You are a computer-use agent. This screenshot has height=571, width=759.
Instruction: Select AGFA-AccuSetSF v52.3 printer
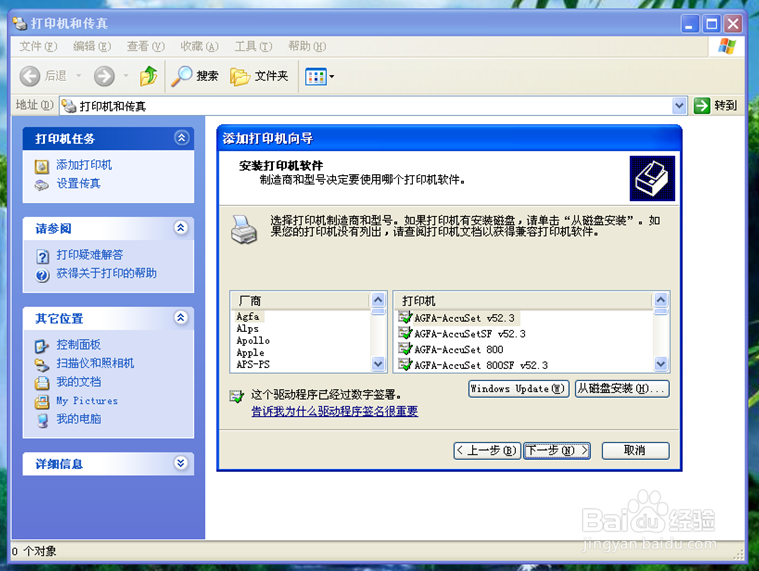pos(462,333)
